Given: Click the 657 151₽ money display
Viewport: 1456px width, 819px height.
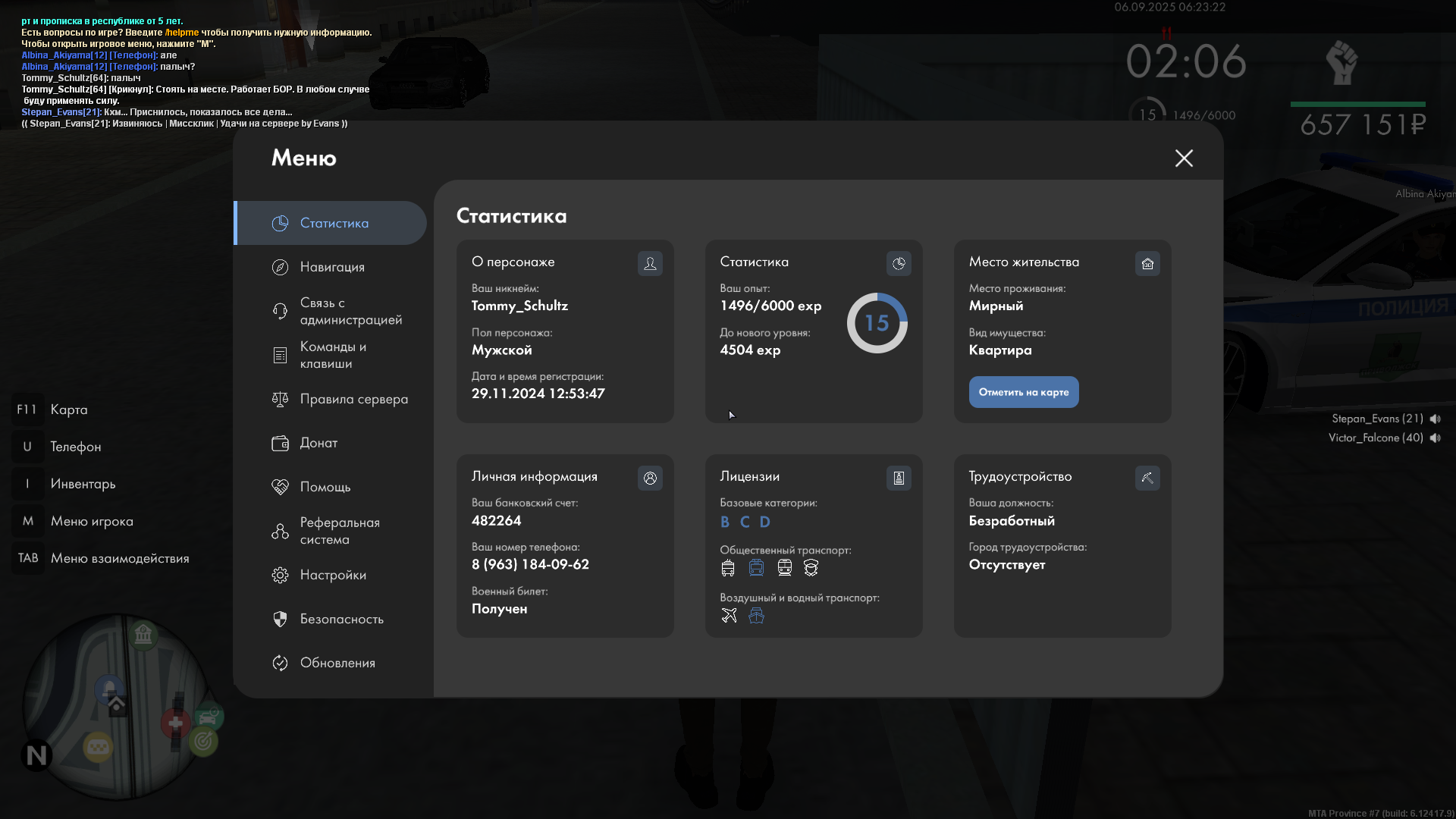Looking at the screenshot, I should pos(1363,124).
